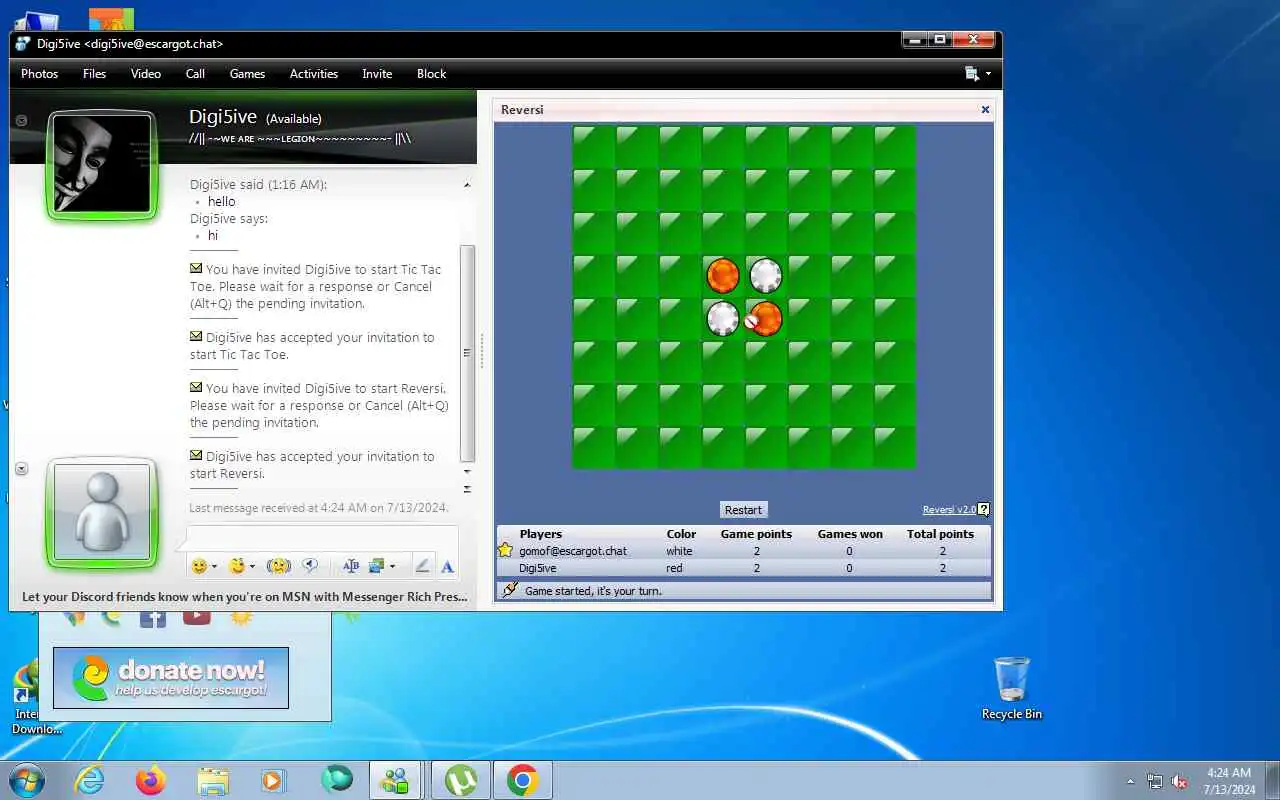Click conversation scroll down arrow

[467, 471]
